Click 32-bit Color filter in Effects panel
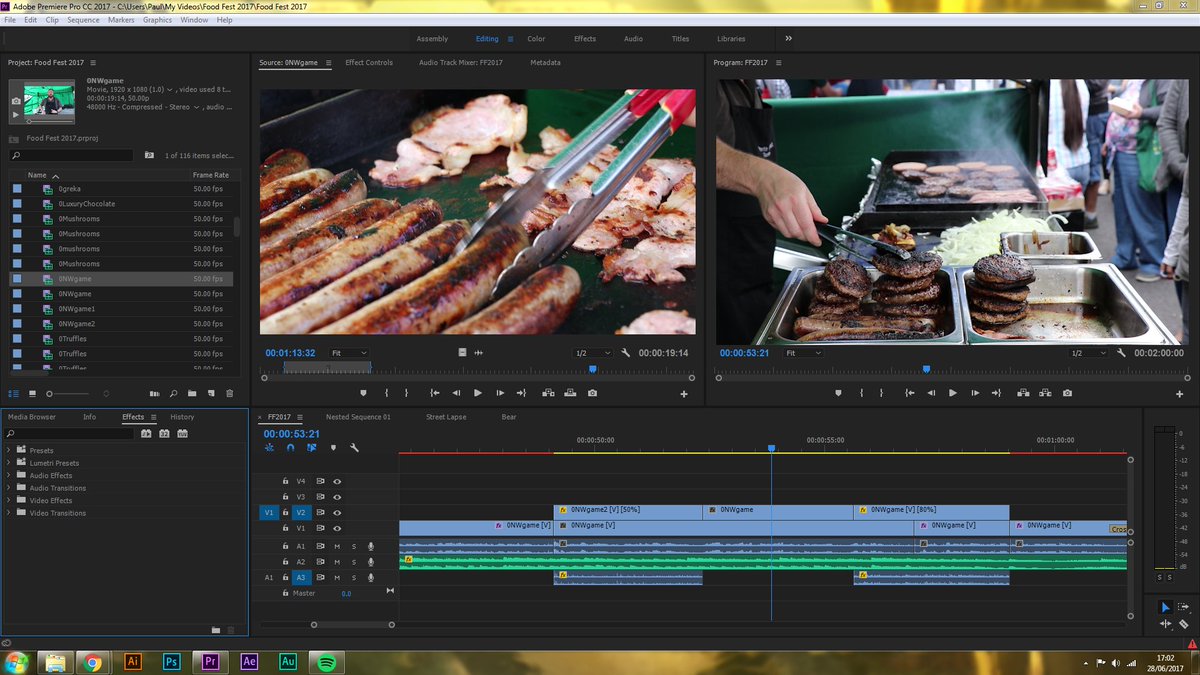This screenshot has height=675, width=1200. click(164, 434)
